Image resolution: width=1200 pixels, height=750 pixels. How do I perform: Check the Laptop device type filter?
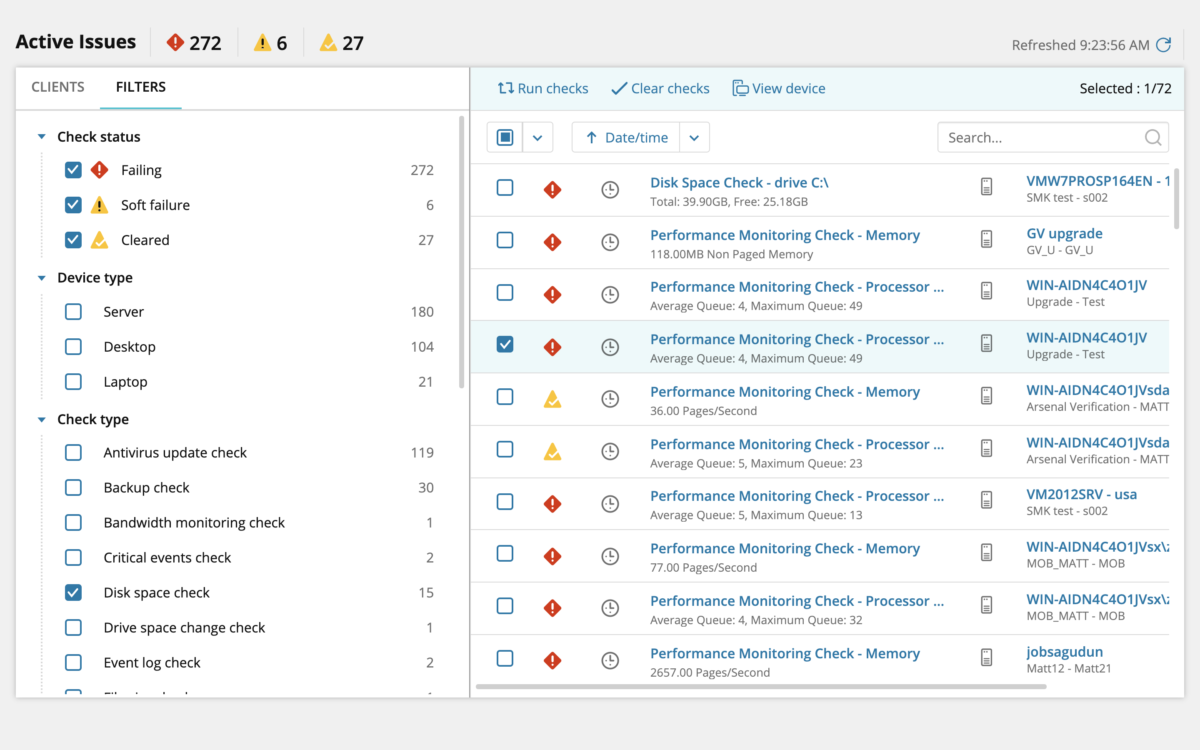73,382
